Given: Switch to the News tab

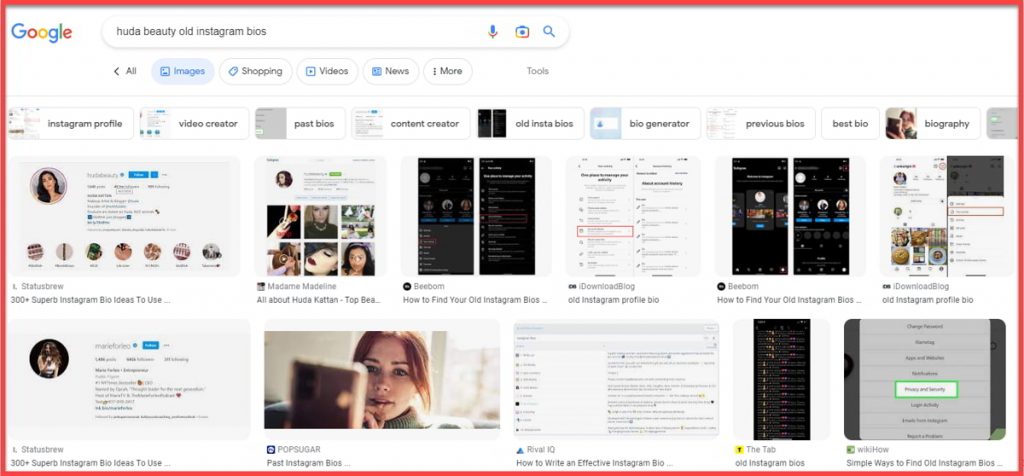Looking at the screenshot, I should point(391,71).
